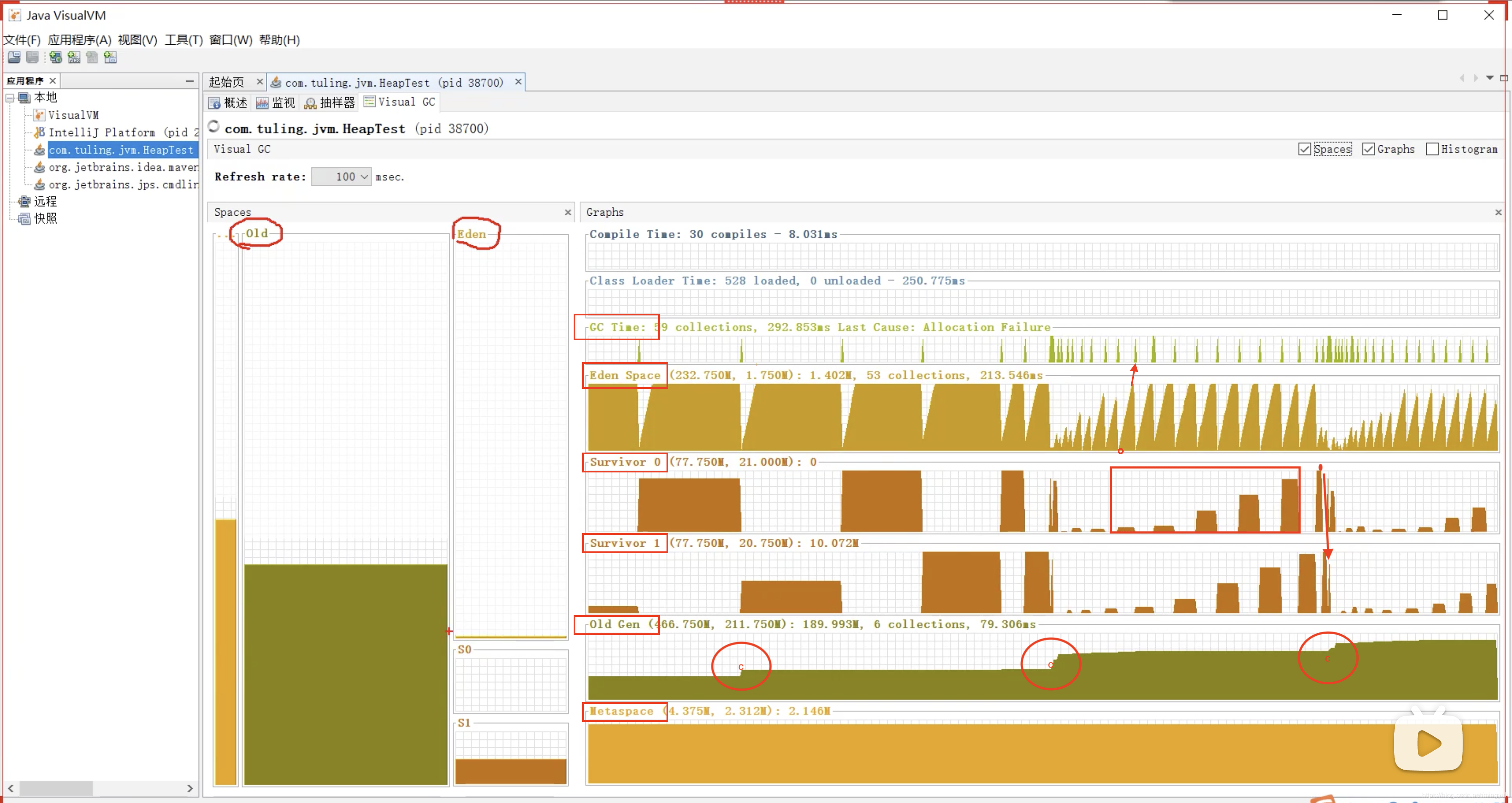1512x803 pixels.
Task: Minimize the 应用程序 applications panel
Action: pos(189,80)
